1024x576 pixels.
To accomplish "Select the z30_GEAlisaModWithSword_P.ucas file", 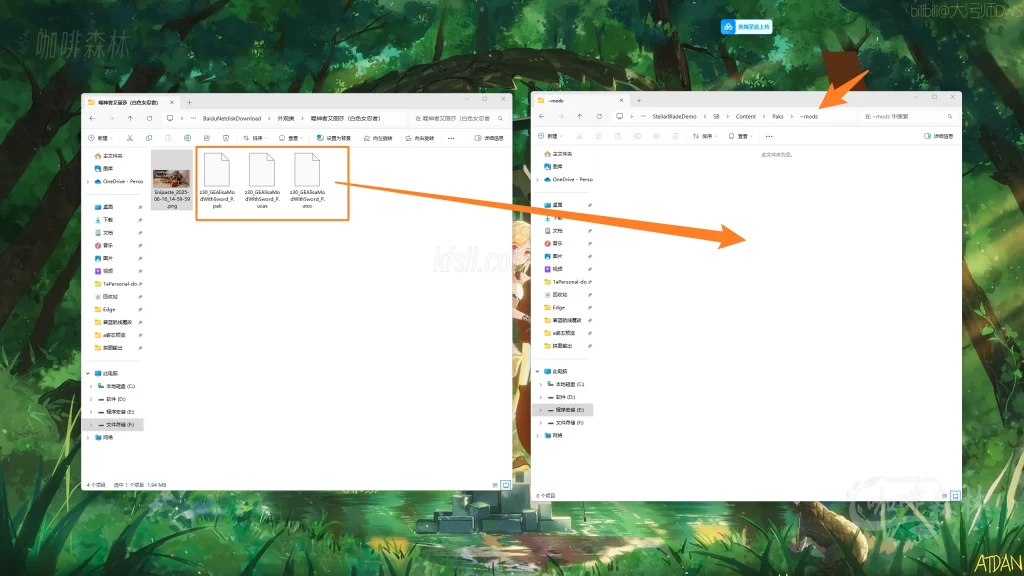I will point(262,181).
